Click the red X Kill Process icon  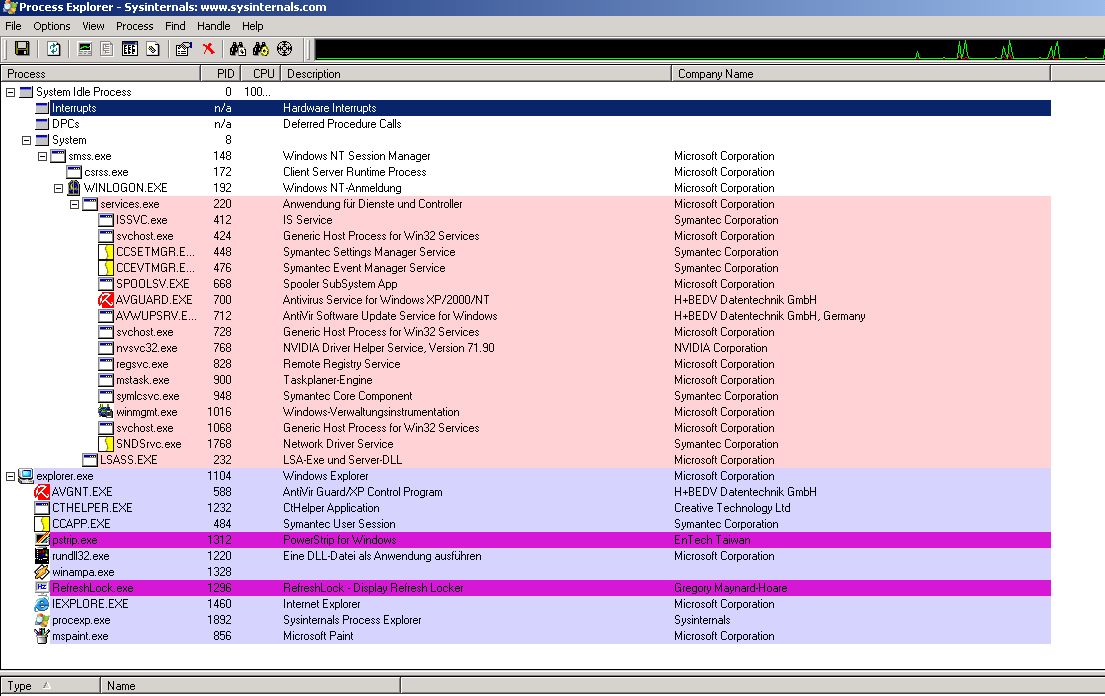coord(208,49)
